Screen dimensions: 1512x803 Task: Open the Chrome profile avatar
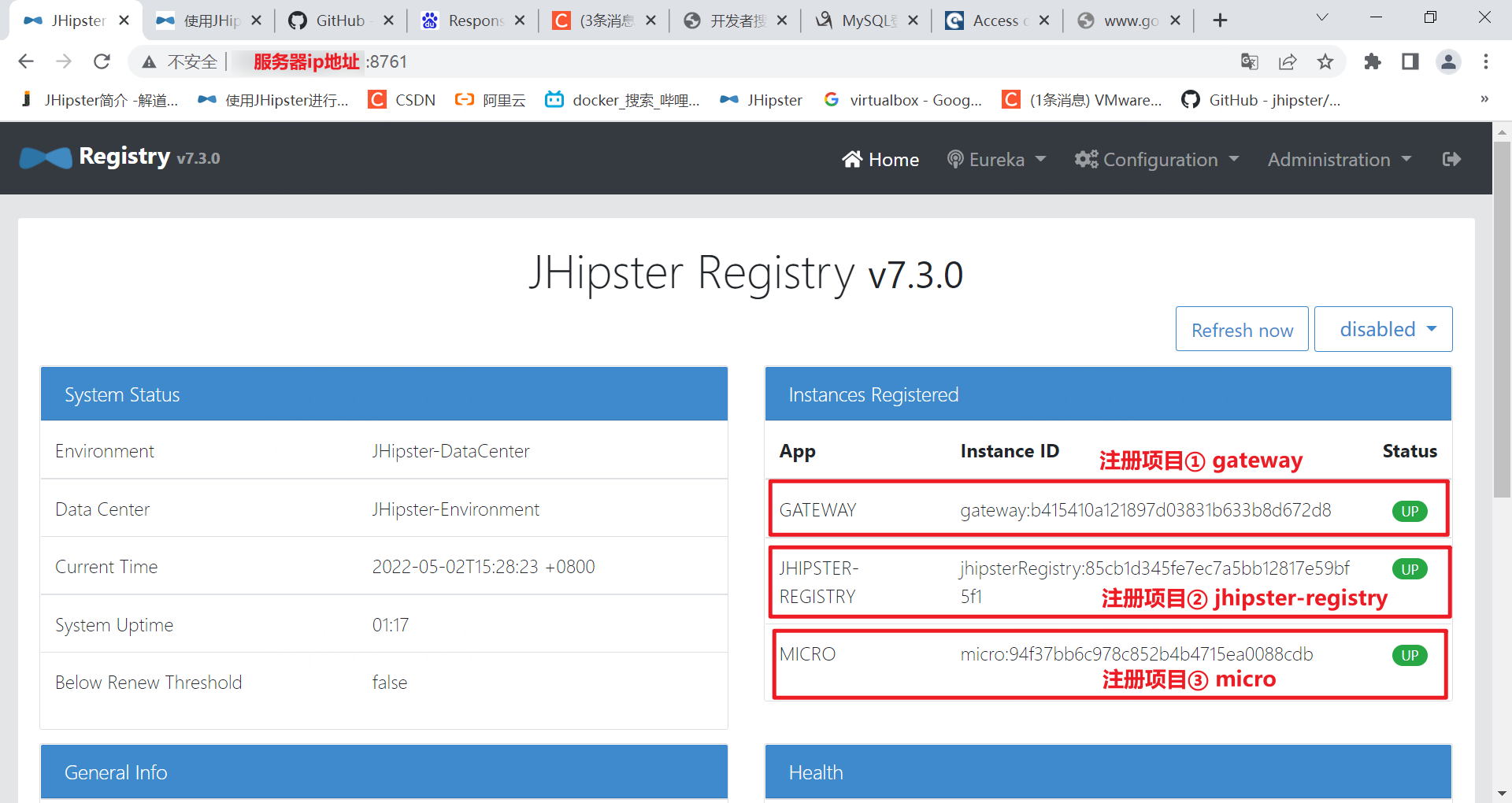coord(1448,61)
